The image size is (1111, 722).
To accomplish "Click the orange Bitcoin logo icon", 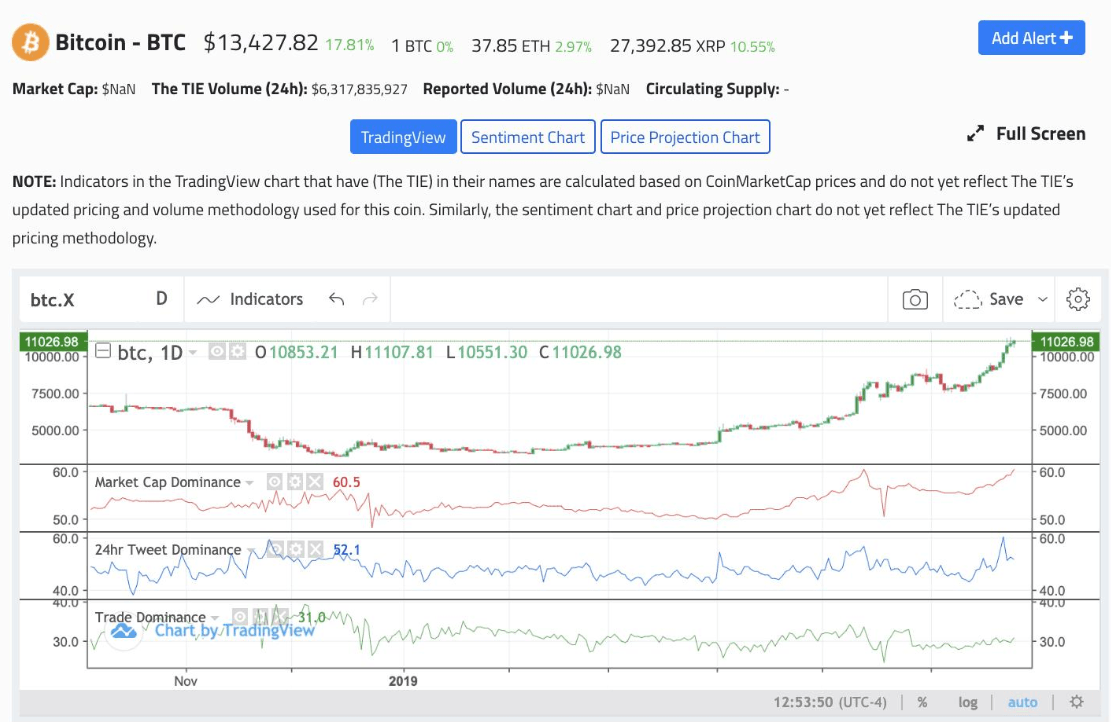I will 30,43.
